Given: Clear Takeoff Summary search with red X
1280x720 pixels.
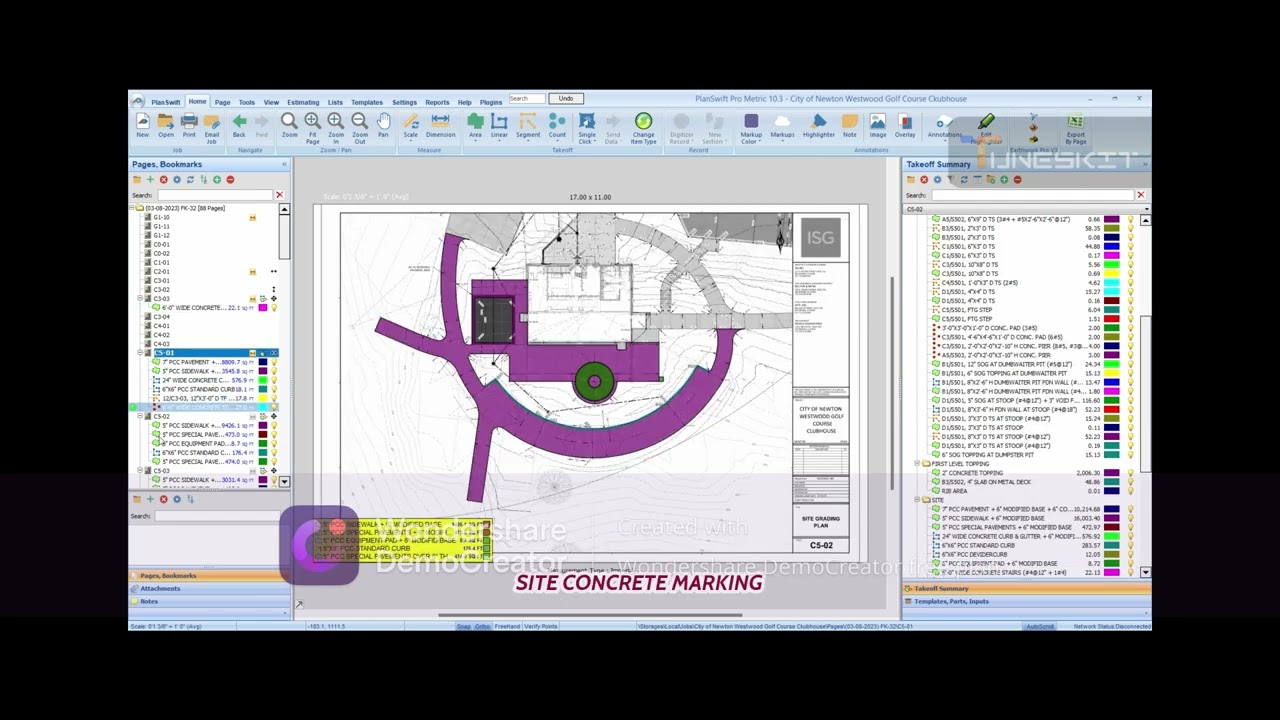Looking at the screenshot, I should pyautogui.click(x=1140, y=195).
